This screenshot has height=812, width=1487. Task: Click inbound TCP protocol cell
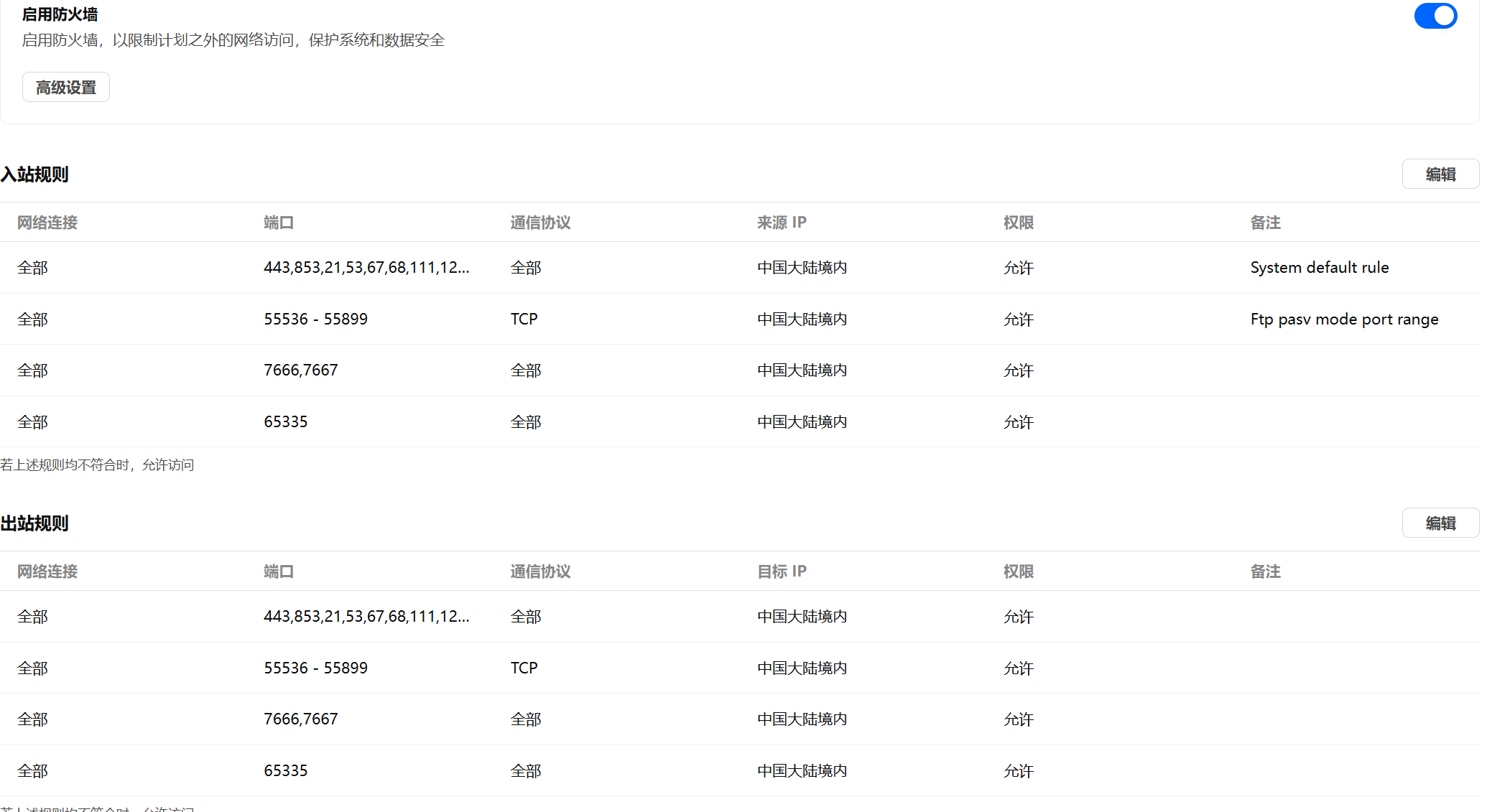[524, 319]
